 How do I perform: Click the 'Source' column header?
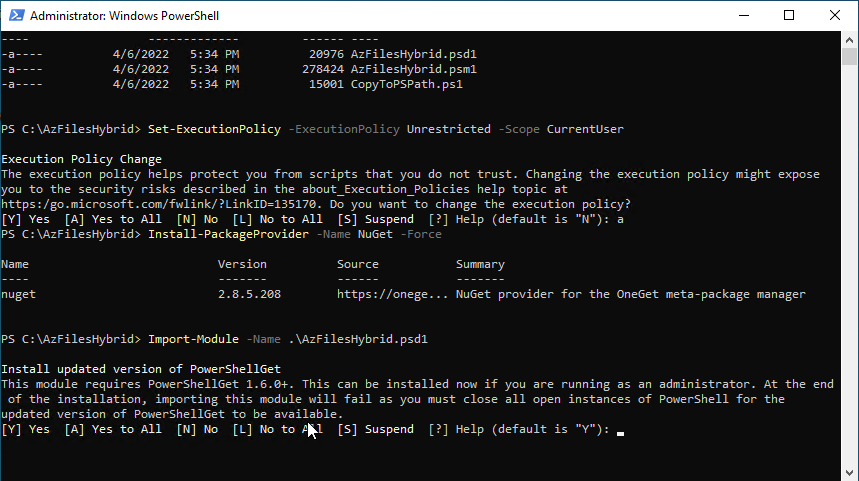pos(358,264)
